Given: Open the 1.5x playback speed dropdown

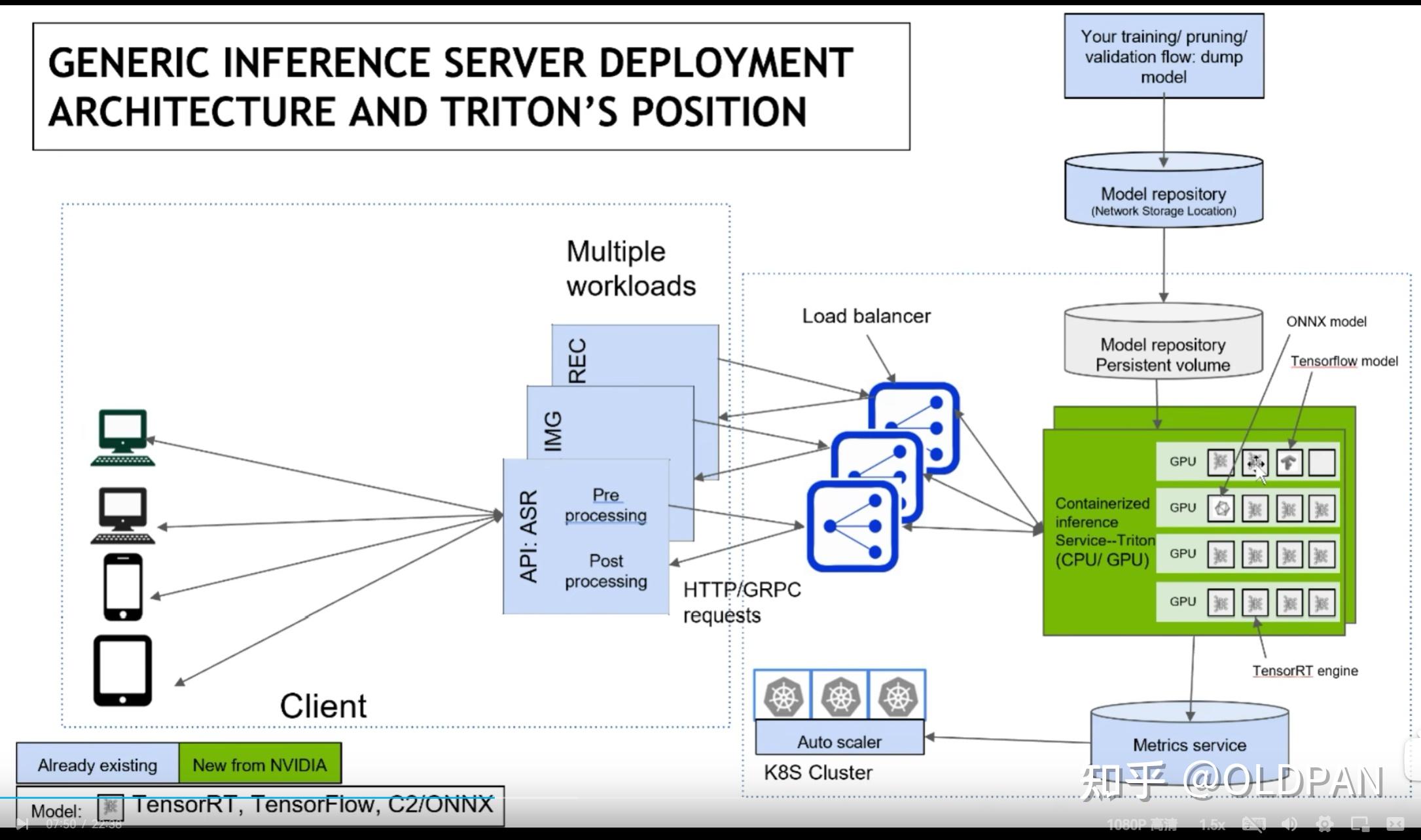Looking at the screenshot, I should (x=1213, y=823).
